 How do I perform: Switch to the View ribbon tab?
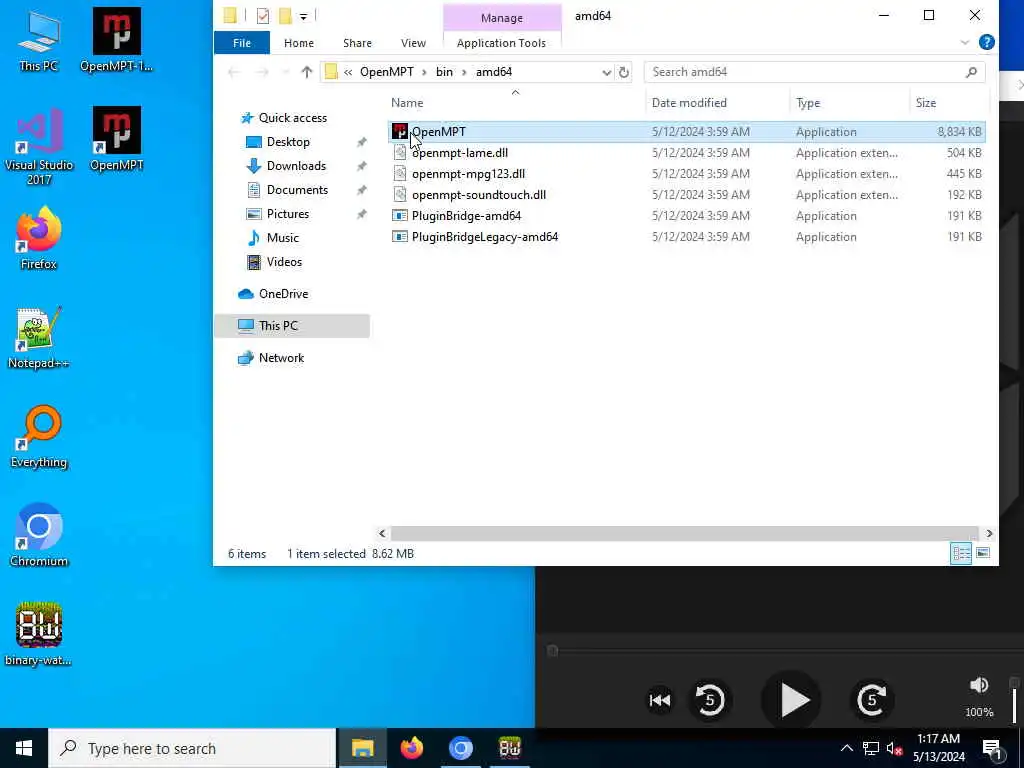413,43
